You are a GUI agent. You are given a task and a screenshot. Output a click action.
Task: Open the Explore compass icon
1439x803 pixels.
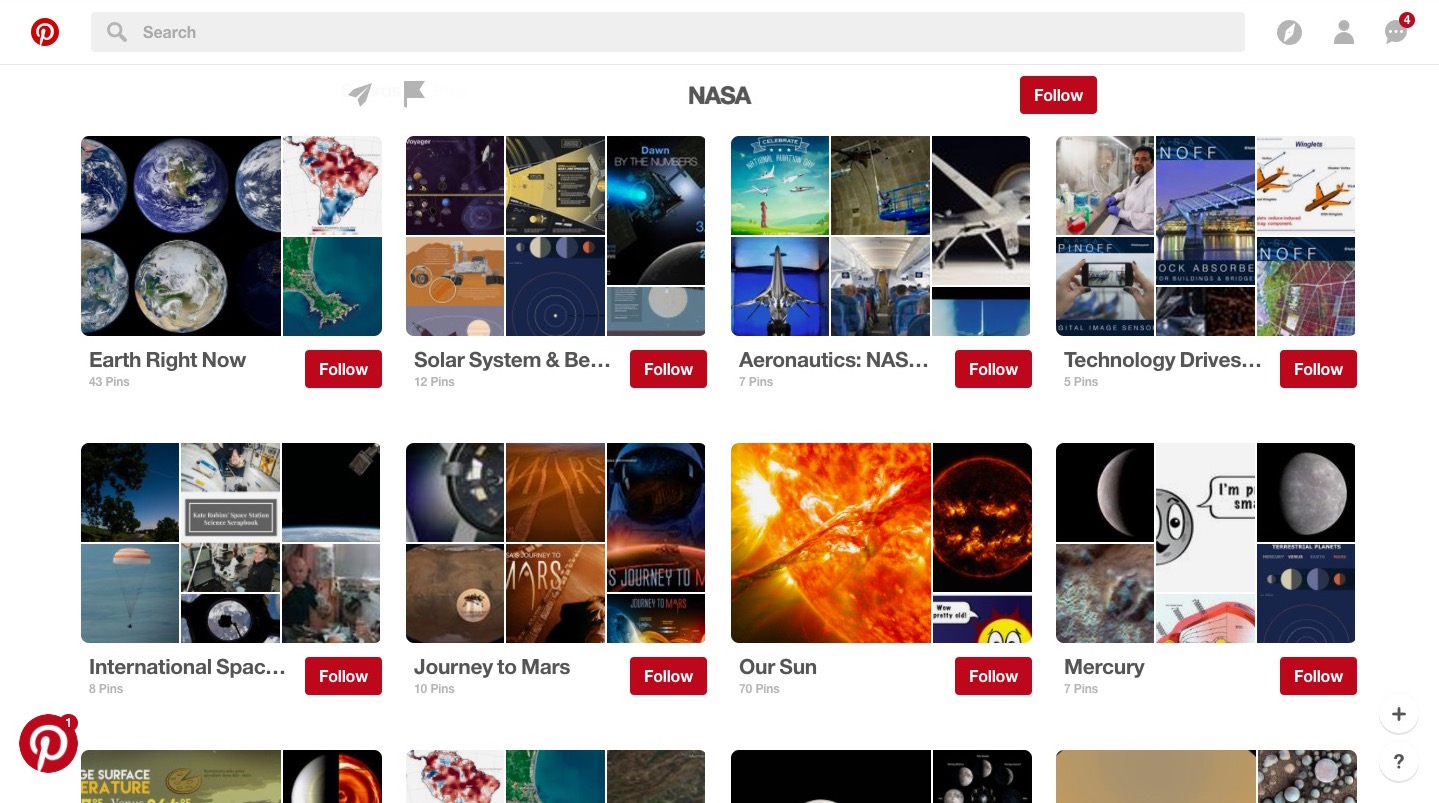(1290, 33)
